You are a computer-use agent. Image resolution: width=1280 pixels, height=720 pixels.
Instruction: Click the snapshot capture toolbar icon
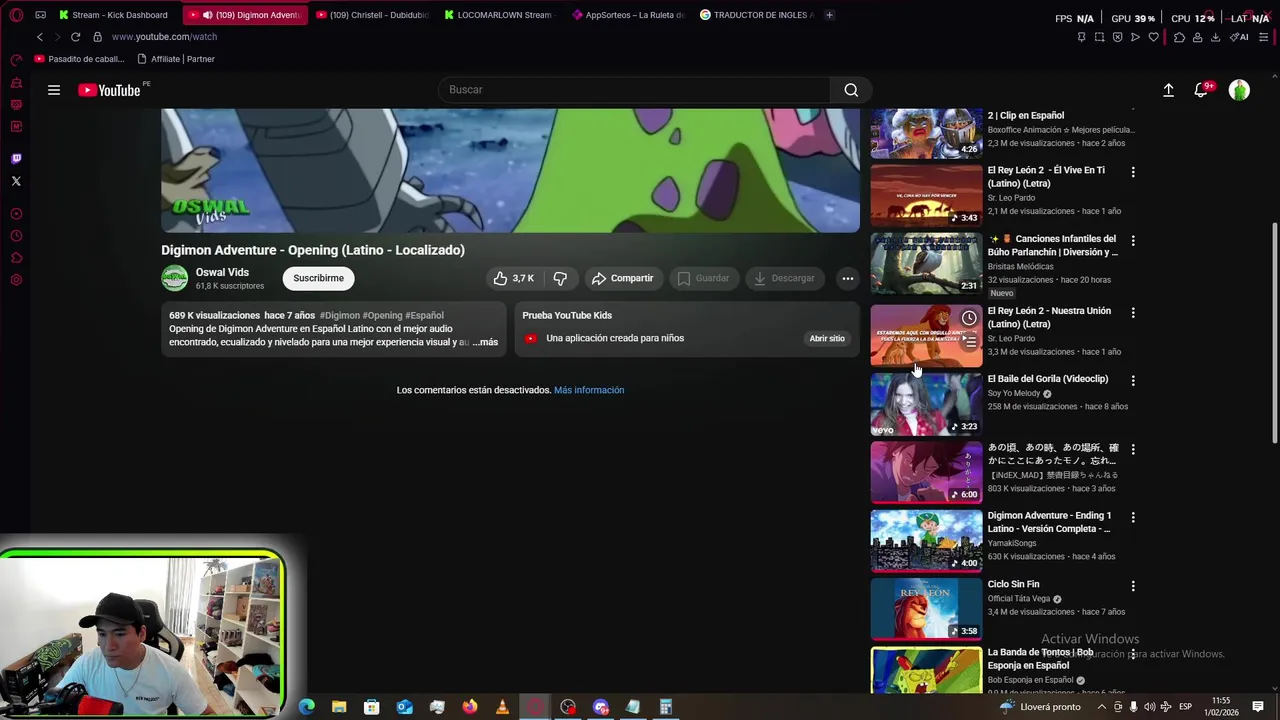coord(1099,37)
